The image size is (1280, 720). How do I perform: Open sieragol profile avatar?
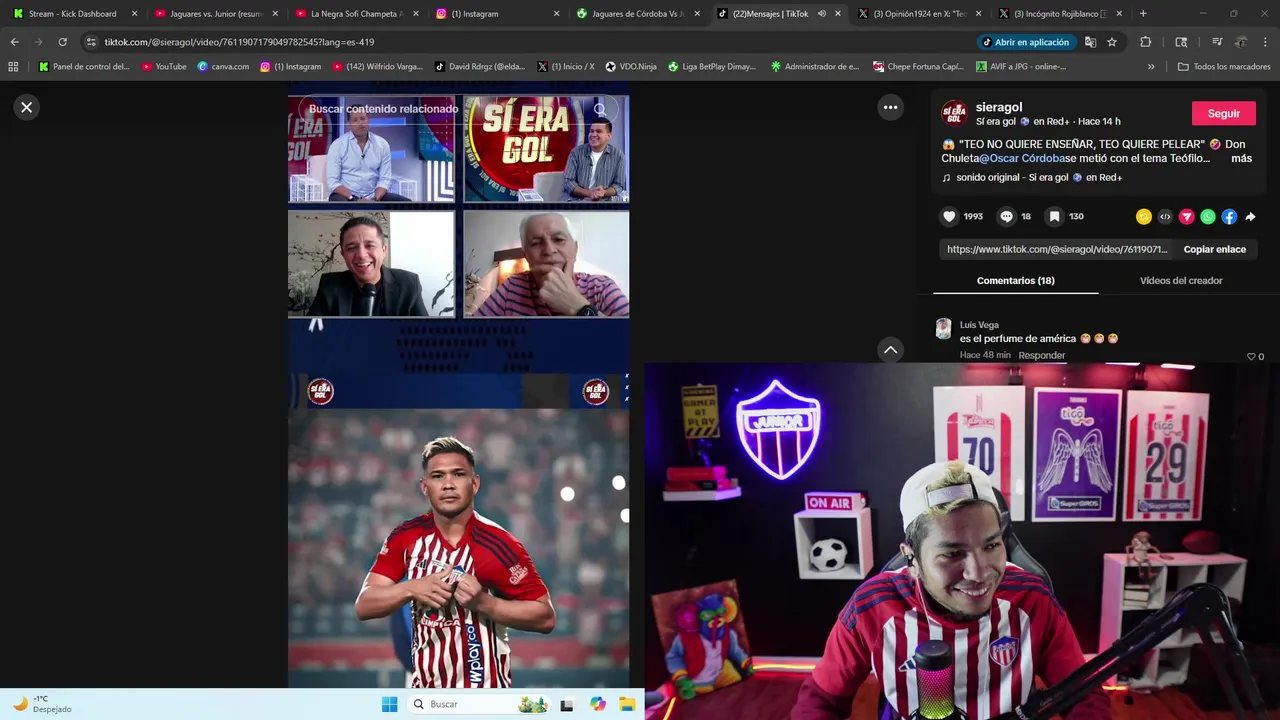point(955,113)
